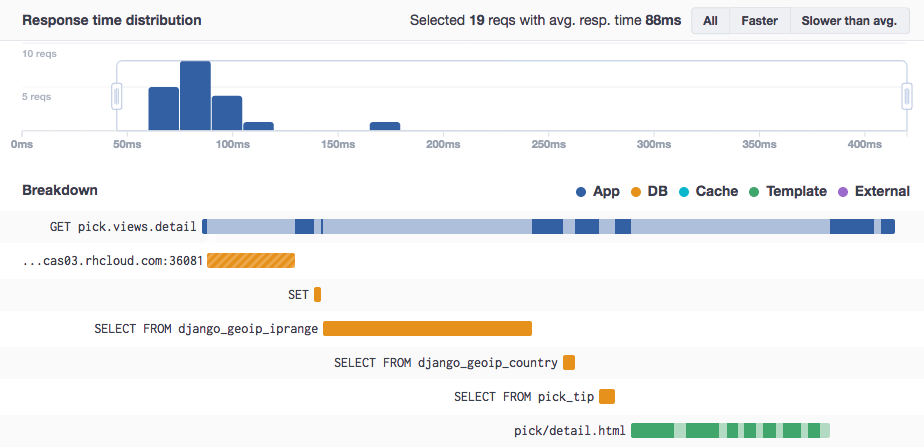Show only Faster requests

[x=760, y=20]
